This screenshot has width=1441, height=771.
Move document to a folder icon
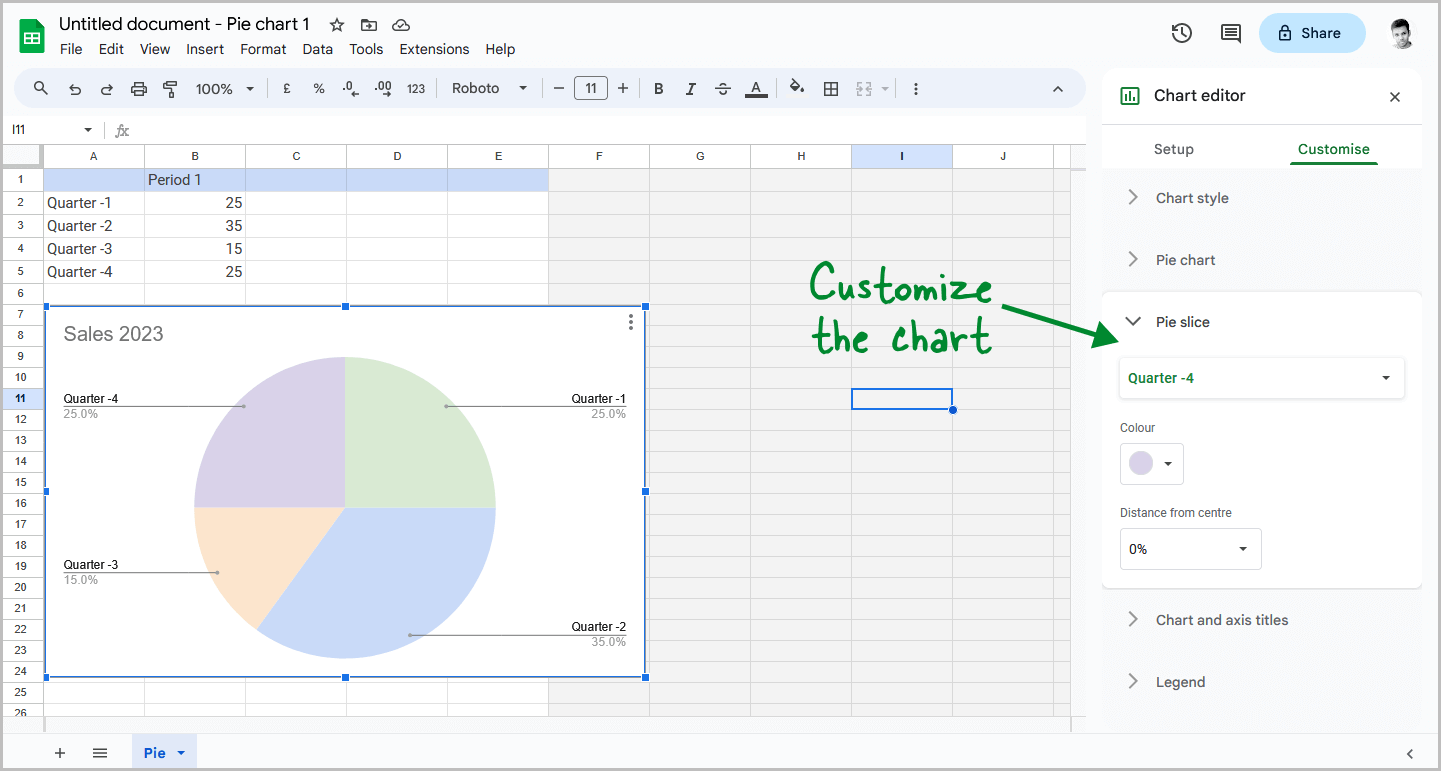[x=369, y=25]
